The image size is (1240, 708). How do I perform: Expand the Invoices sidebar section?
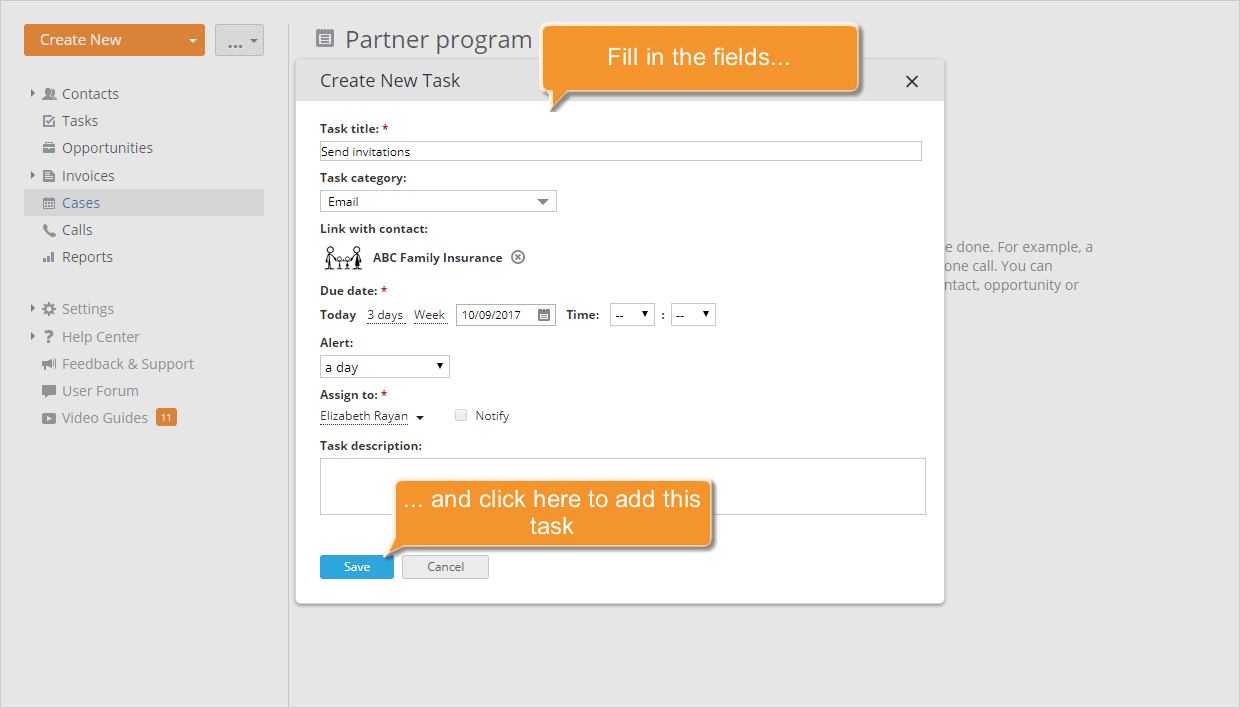[32, 175]
